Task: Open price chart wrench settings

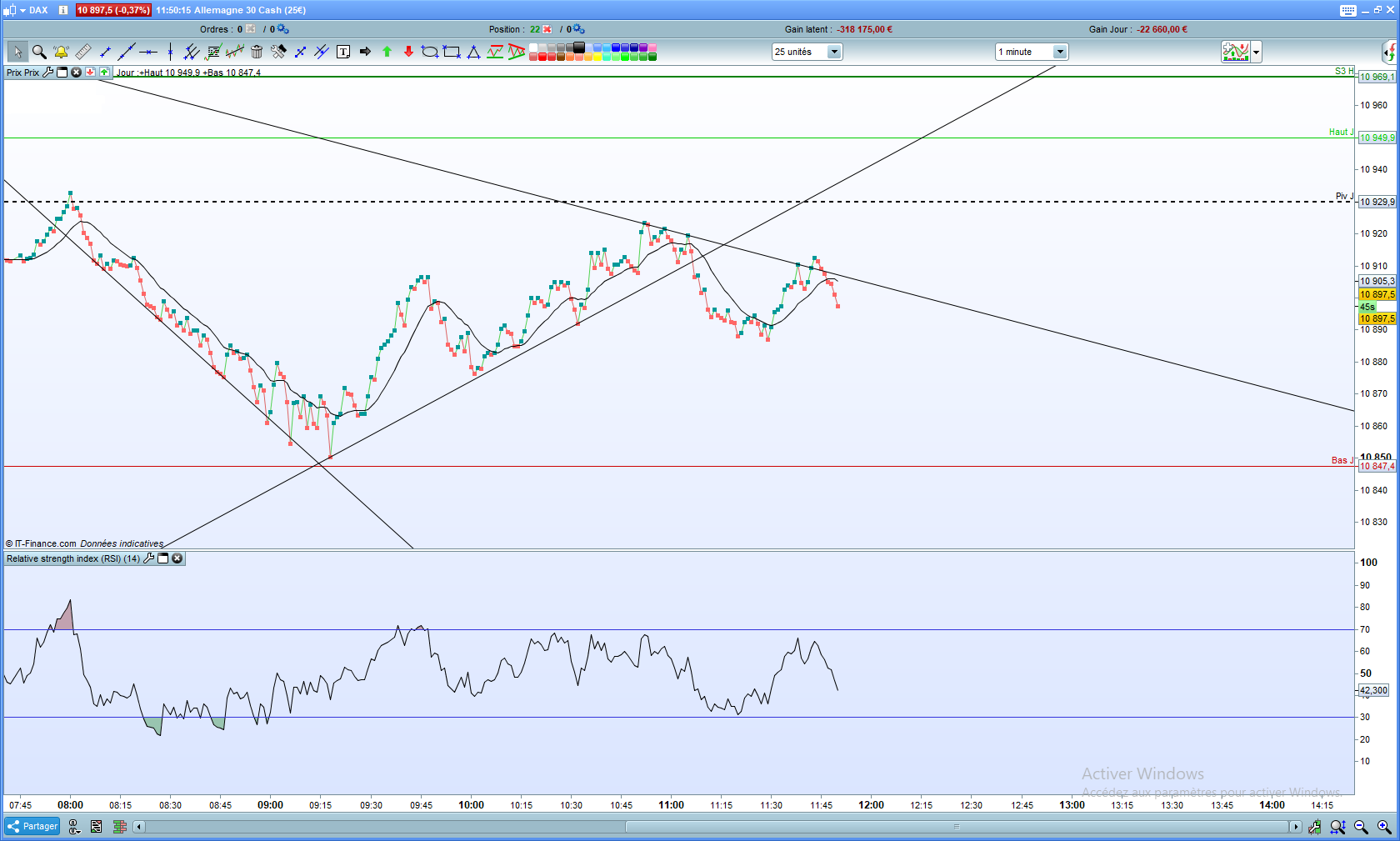Action: coord(48,73)
